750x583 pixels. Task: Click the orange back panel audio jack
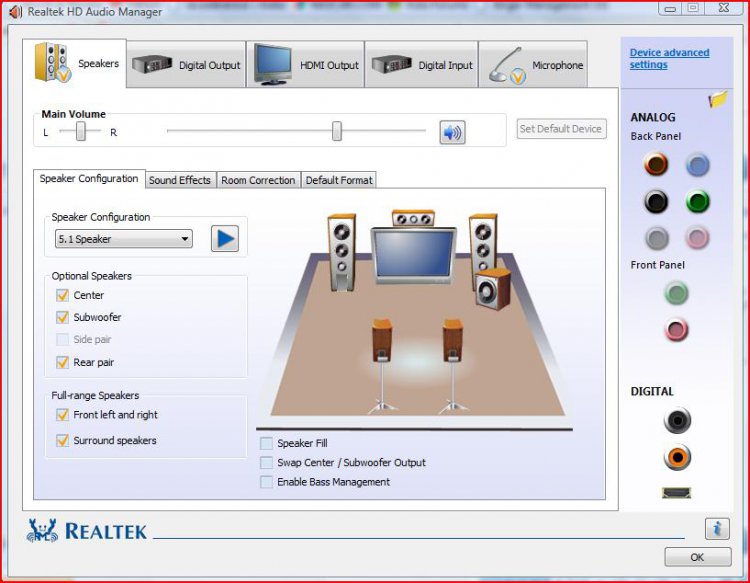[x=656, y=164]
